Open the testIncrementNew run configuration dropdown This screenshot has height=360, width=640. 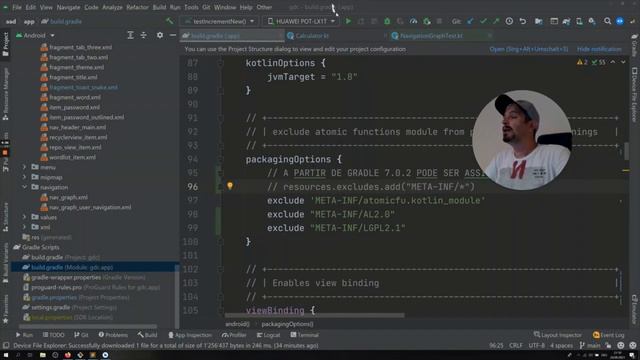pyautogui.click(x=220, y=21)
